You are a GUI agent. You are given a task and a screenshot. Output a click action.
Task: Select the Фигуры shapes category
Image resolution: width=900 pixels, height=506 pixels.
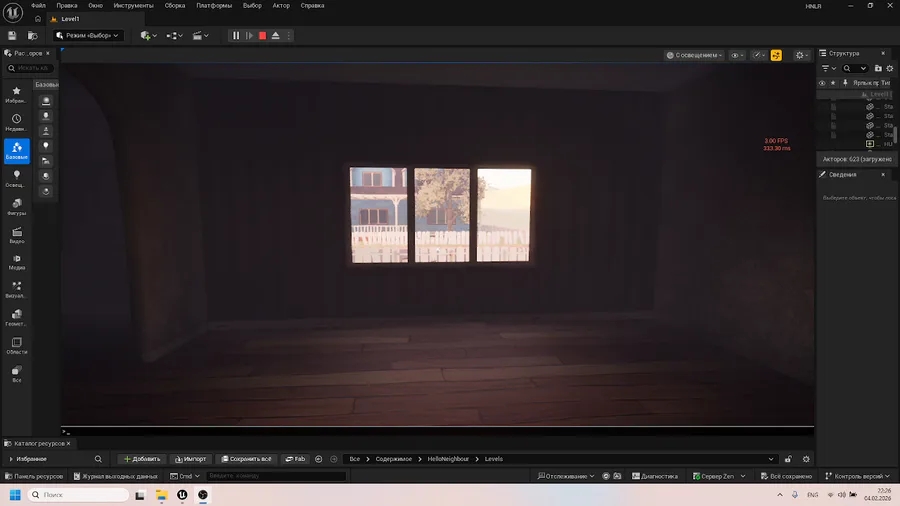click(17, 207)
